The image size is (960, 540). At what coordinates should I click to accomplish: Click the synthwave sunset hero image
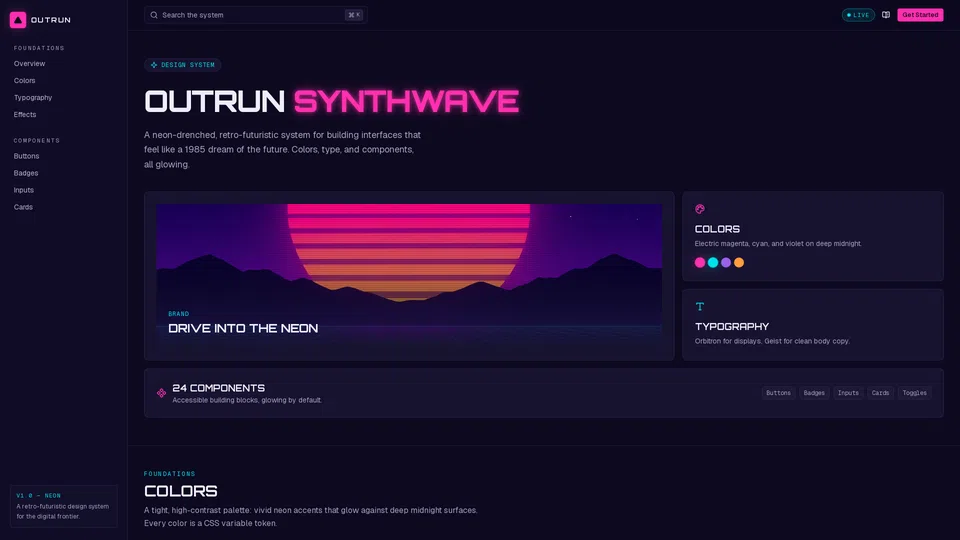pos(409,276)
